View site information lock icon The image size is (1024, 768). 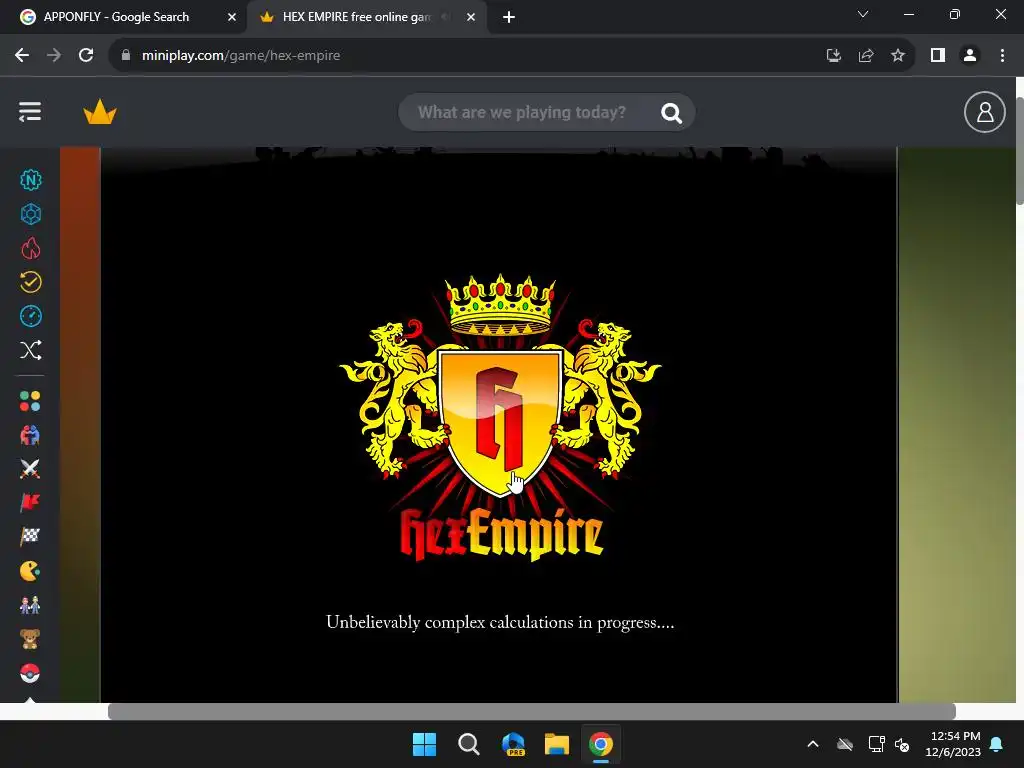(x=126, y=56)
